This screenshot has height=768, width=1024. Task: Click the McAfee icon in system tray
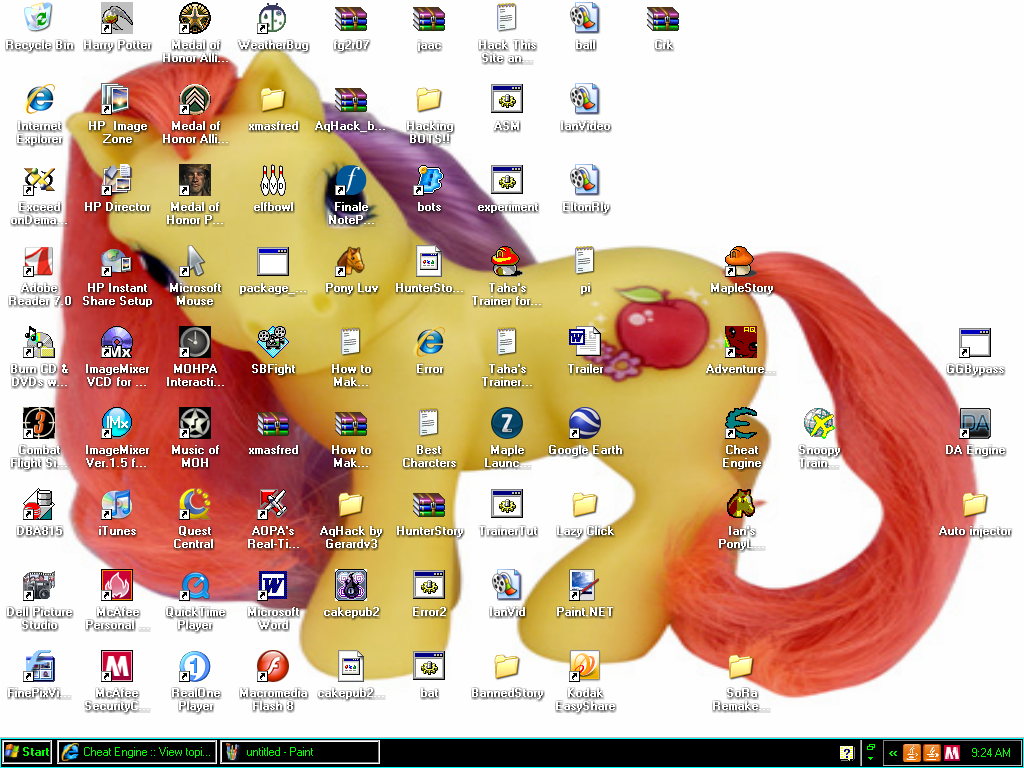[x=952, y=752]
